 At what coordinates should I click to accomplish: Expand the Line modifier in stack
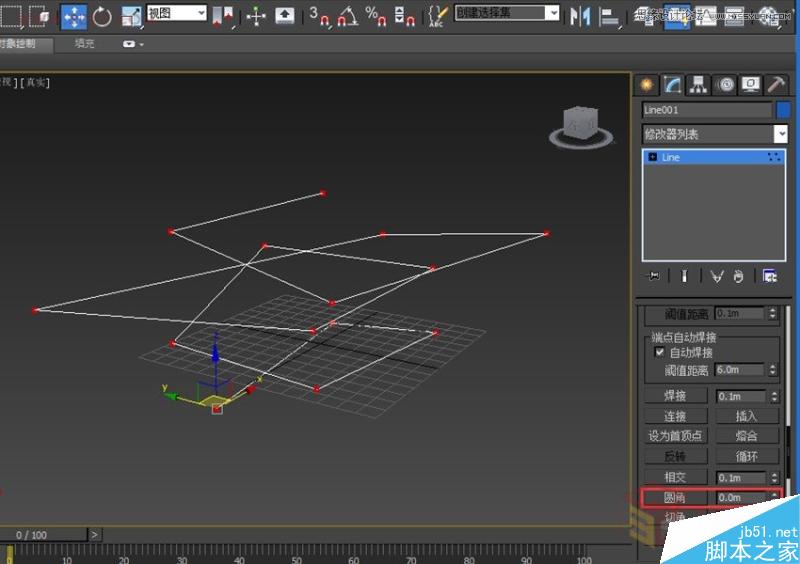pyautogui.click(x=653, y=157)
